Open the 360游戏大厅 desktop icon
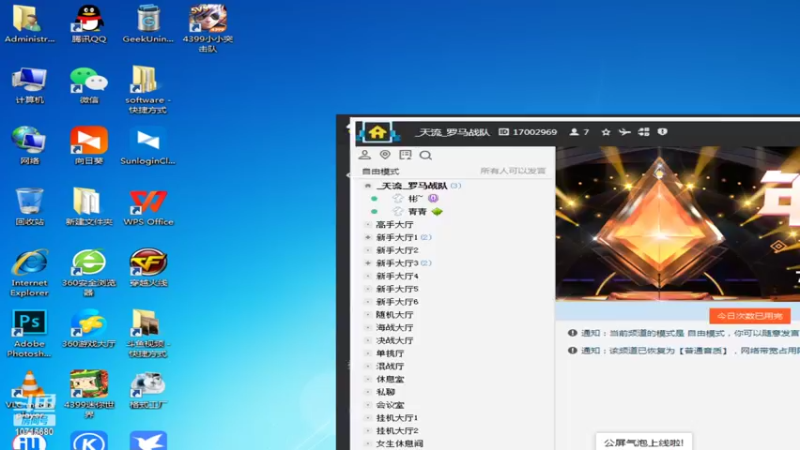800x450 pixels. pyautogui.click(x=89, y=329)
